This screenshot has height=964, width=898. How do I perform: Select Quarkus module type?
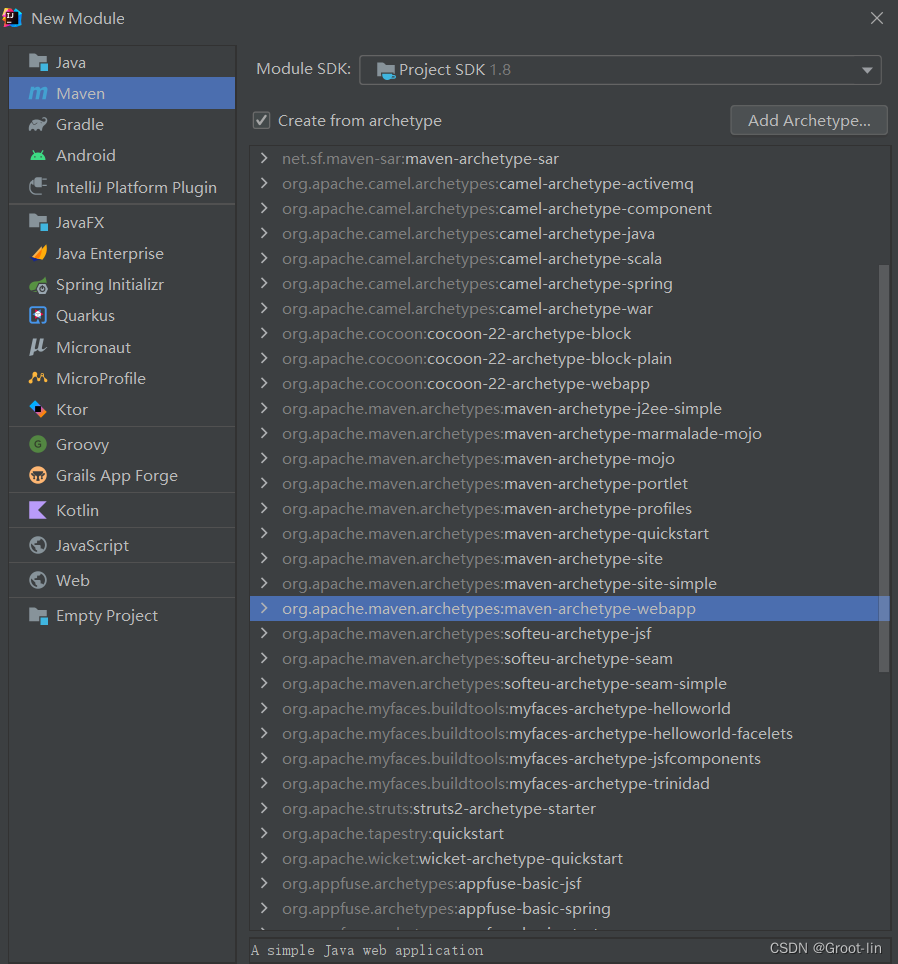point(122,315)
